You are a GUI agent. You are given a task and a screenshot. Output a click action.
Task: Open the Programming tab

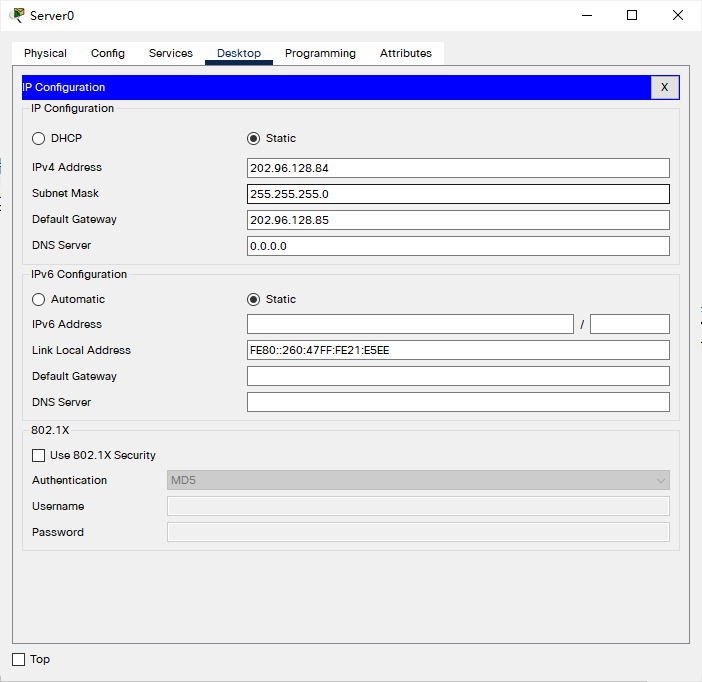tap(320, 54)
